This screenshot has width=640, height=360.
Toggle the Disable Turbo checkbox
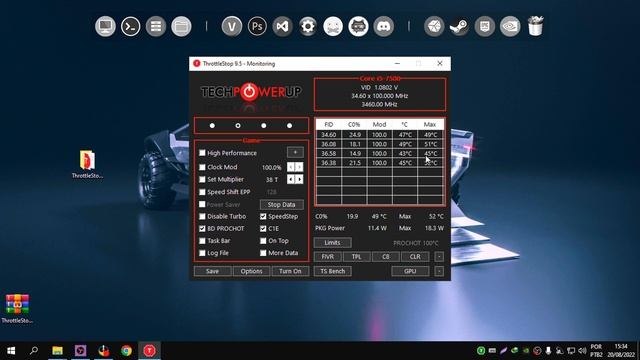click(x=202, y=216)
